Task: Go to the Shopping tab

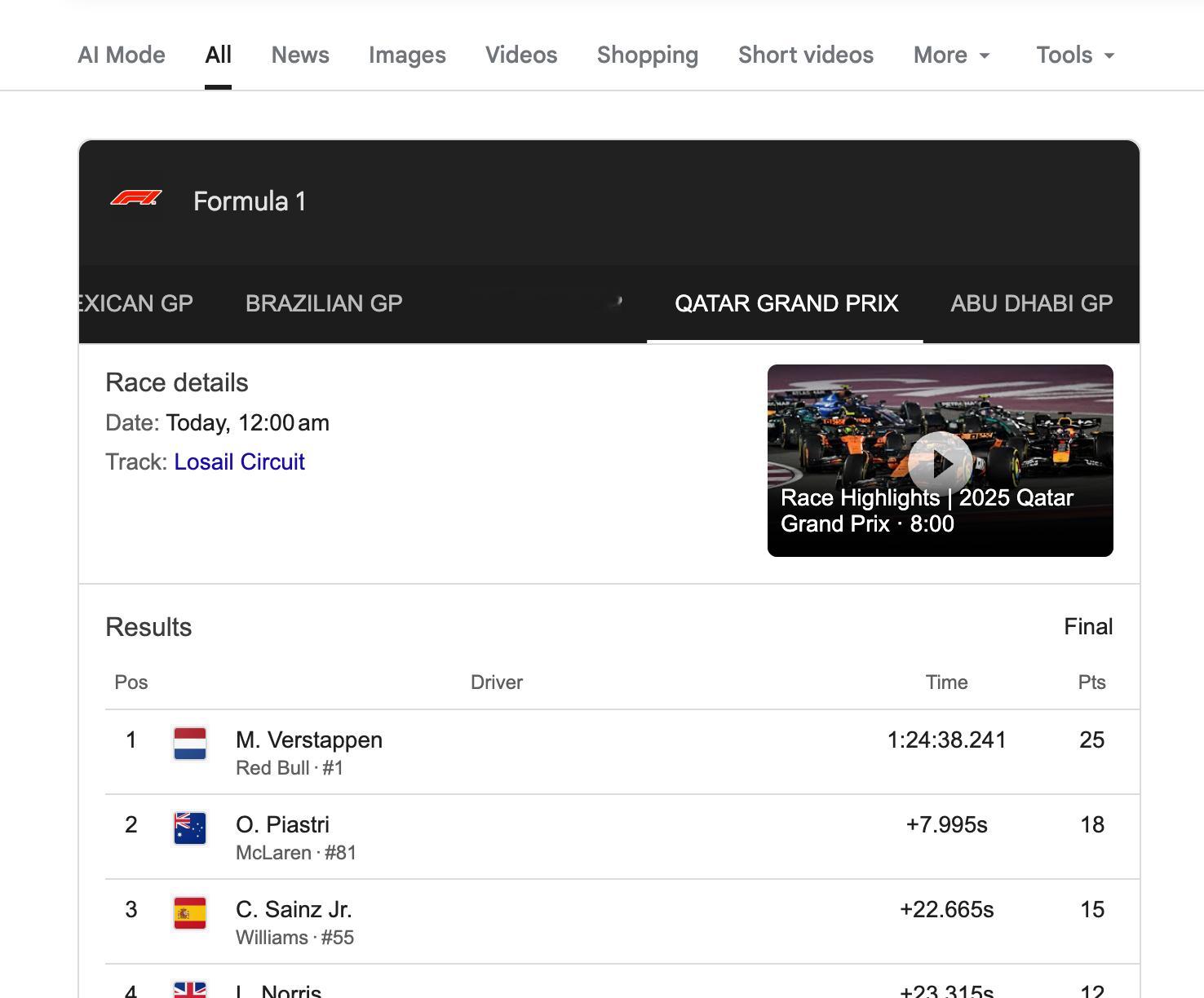Action: click(x=648, y=55)
